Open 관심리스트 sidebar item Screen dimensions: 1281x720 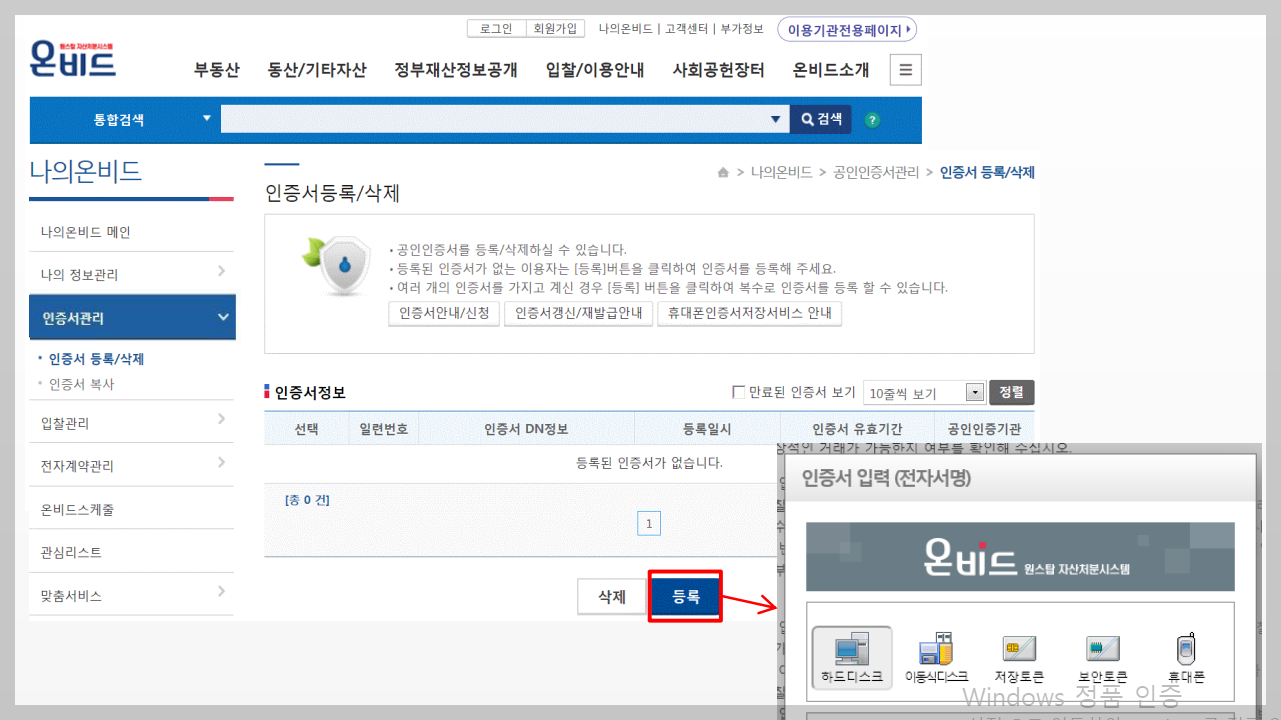click(x=132, y=552)
